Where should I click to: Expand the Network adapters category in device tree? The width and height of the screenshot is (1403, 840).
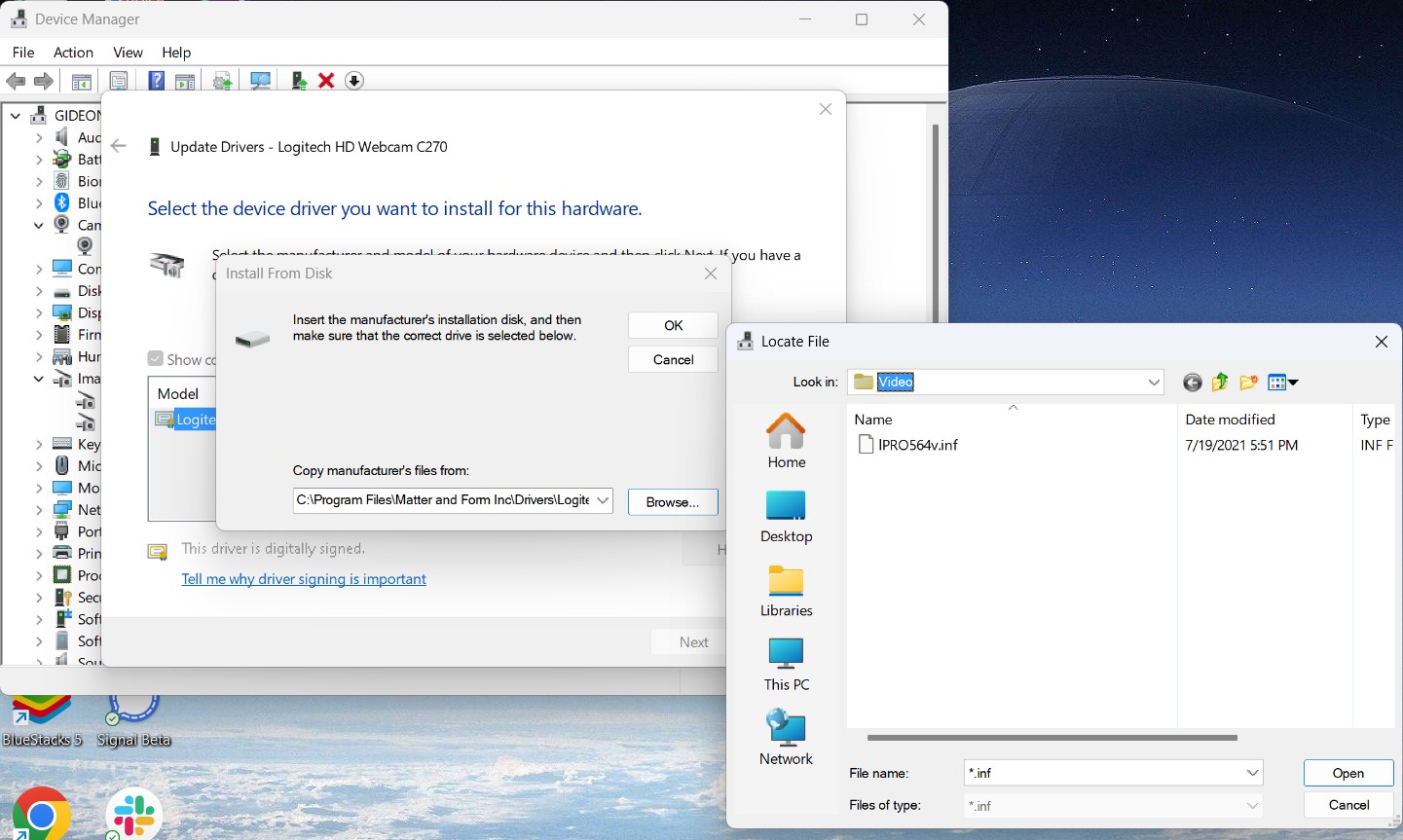(39, 510)
